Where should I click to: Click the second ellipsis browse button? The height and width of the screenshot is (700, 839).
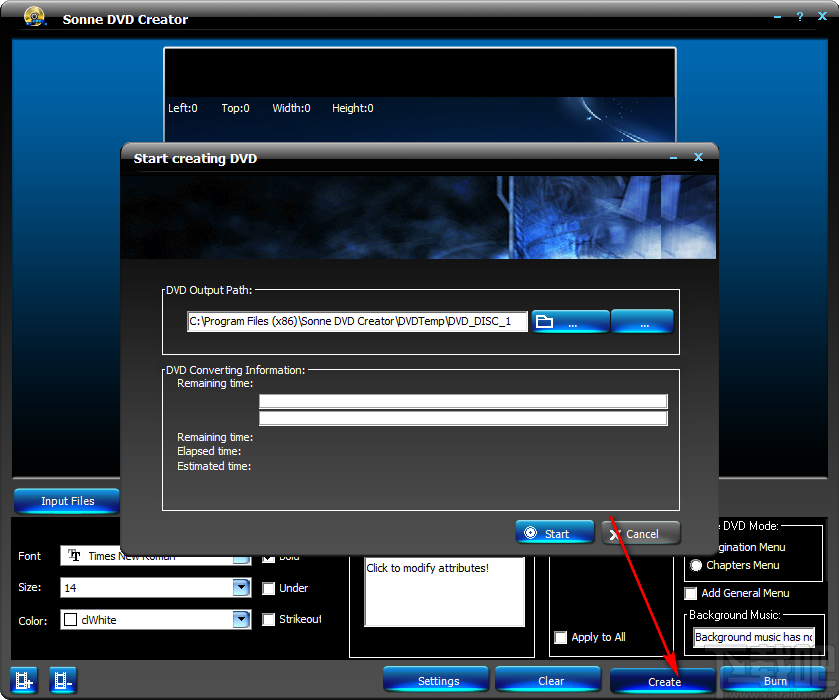click(x=642, y=321)
